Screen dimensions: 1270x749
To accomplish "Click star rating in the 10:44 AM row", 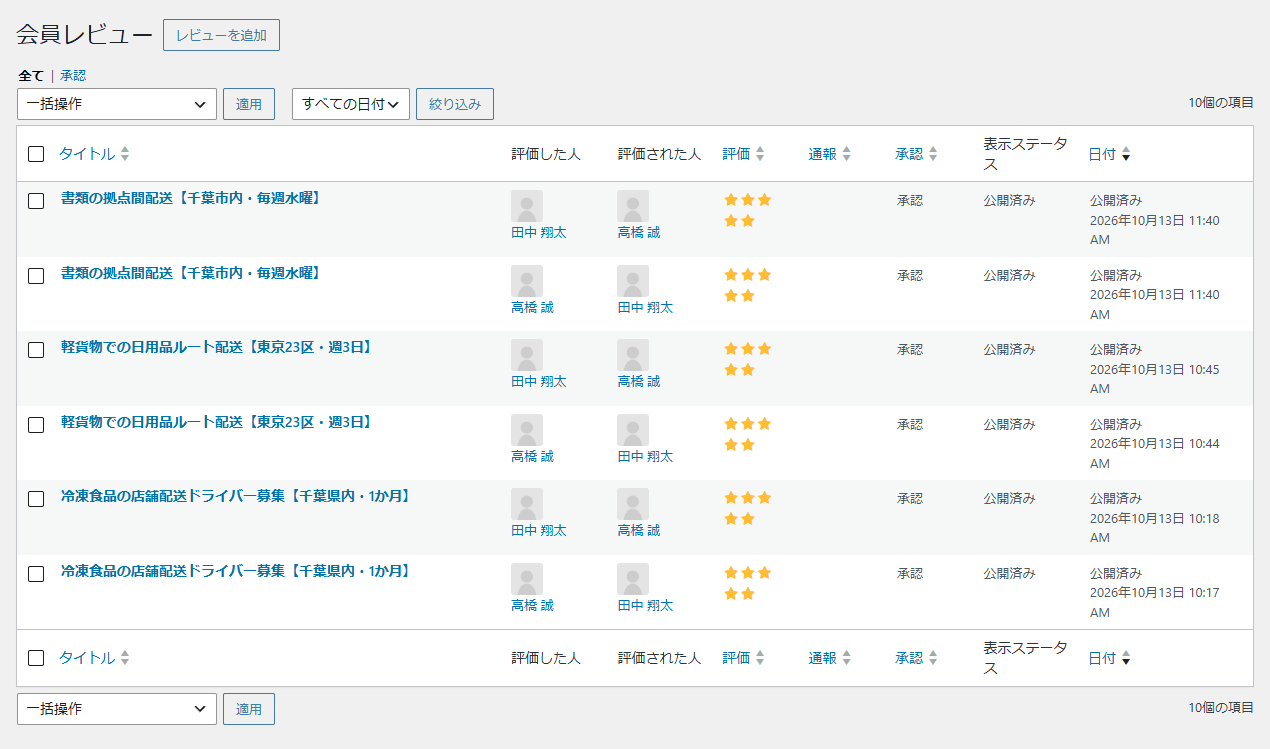I will (x=747, y=434).
